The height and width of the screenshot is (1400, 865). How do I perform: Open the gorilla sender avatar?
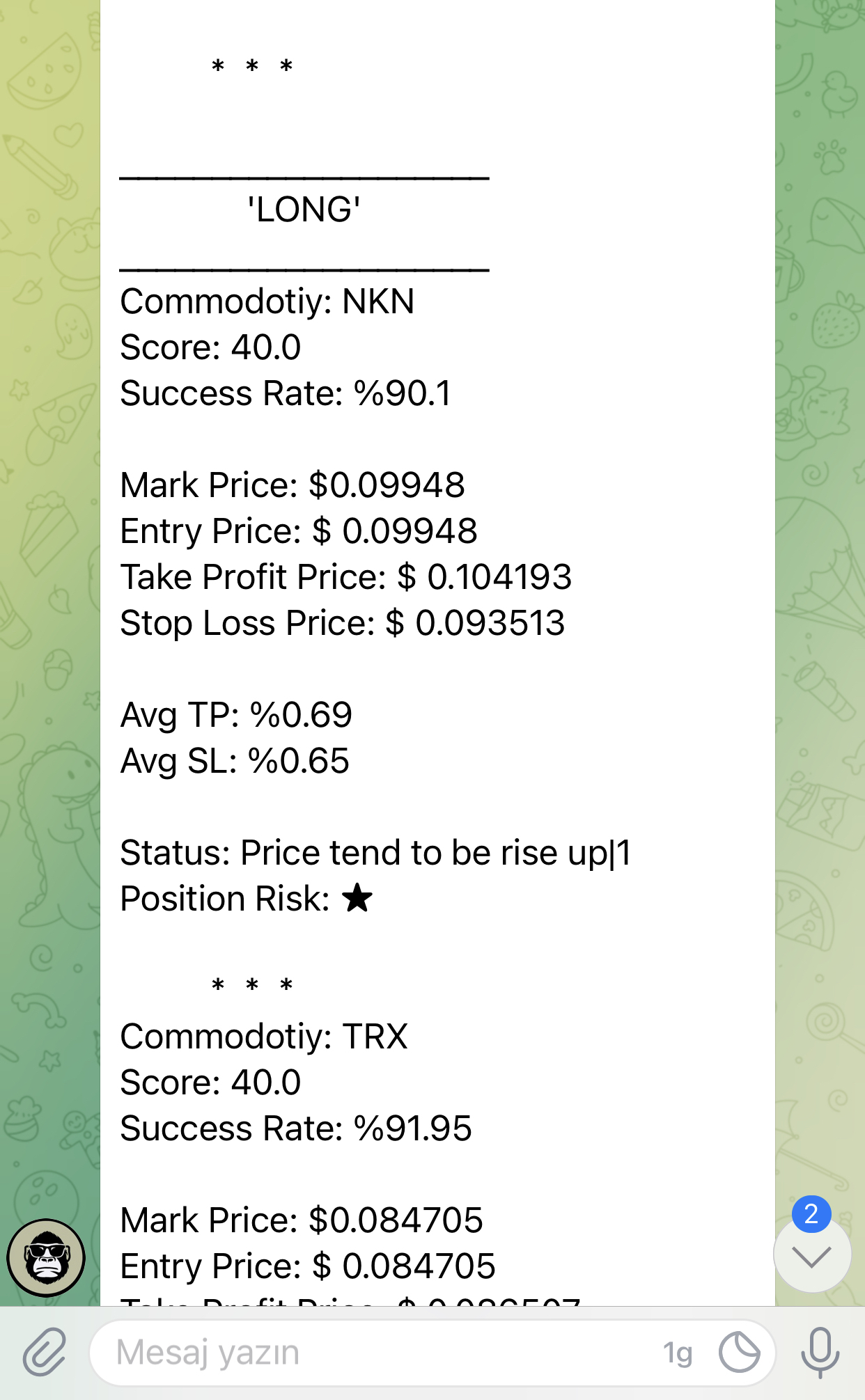(x=46, y=1258)
